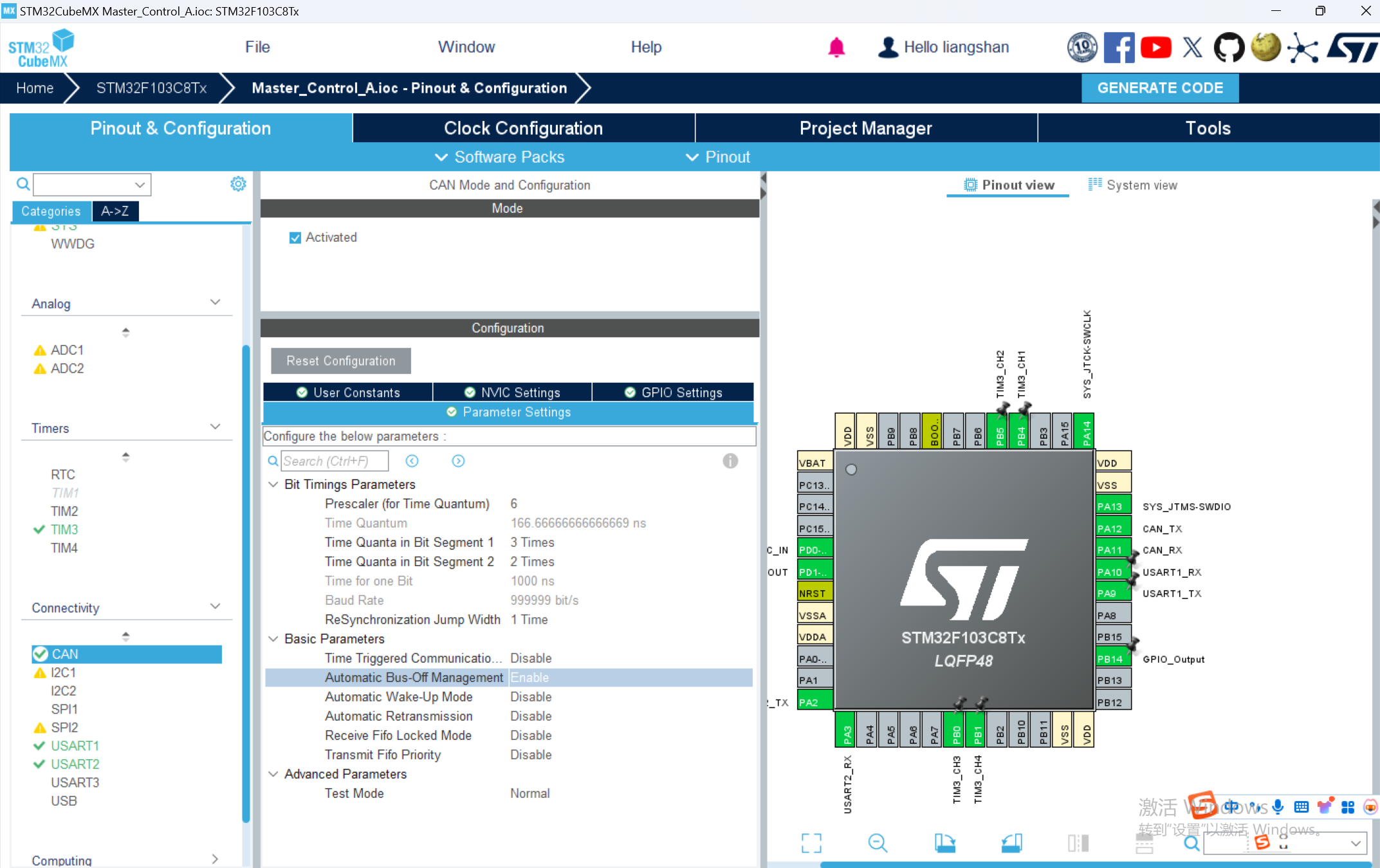Open the YouTube icon link
The height and width of the screenshot is (868, 1380).
(x=1155, y=48)
